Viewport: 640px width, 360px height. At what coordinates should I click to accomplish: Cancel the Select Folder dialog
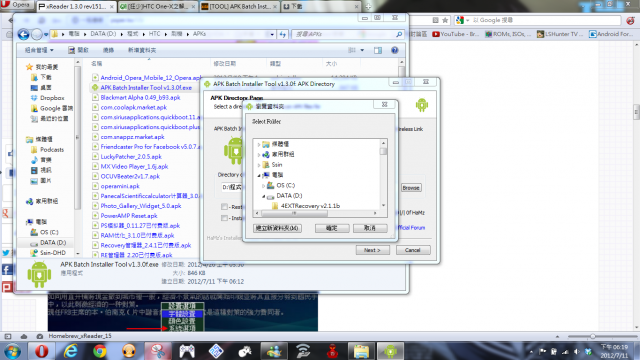[x=370, y=228]
